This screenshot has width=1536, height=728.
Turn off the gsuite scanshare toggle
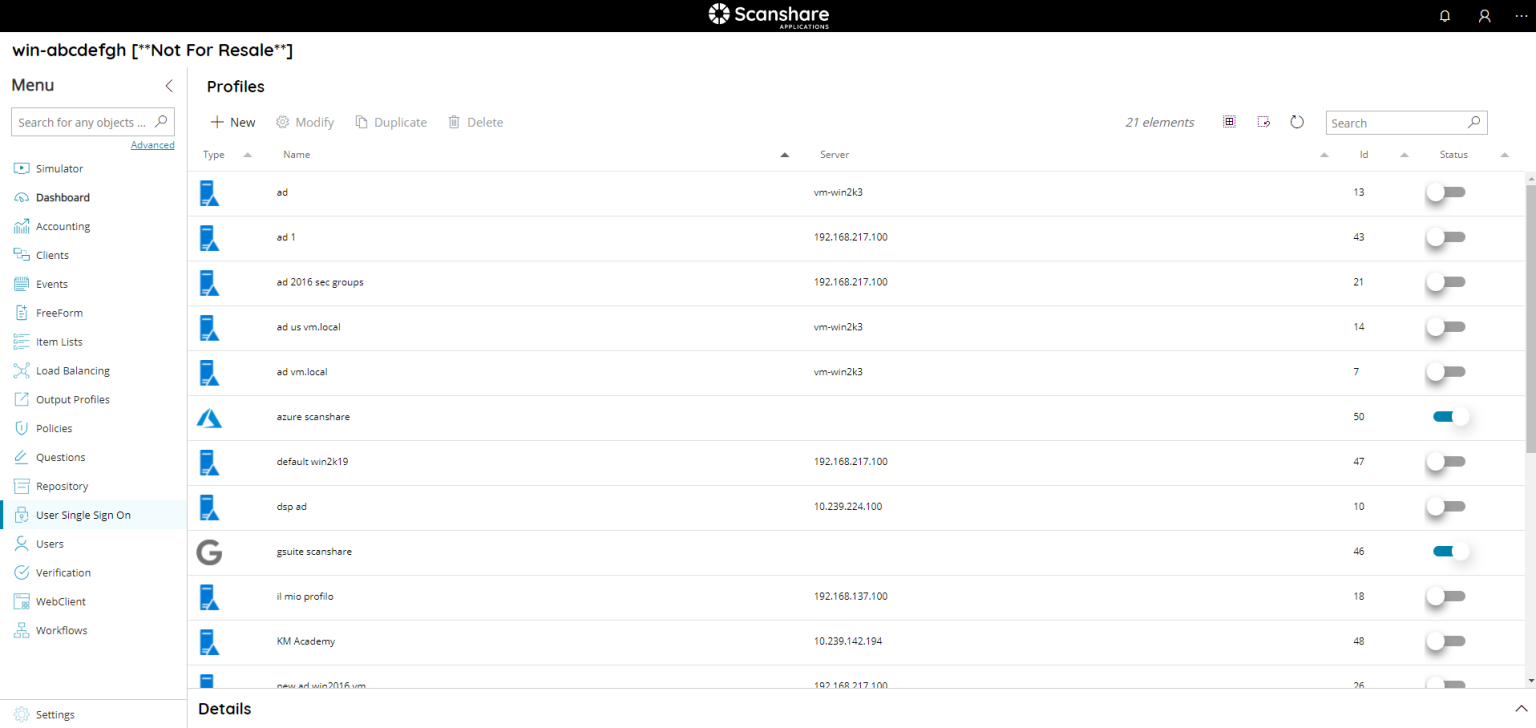coord(1449,551)
